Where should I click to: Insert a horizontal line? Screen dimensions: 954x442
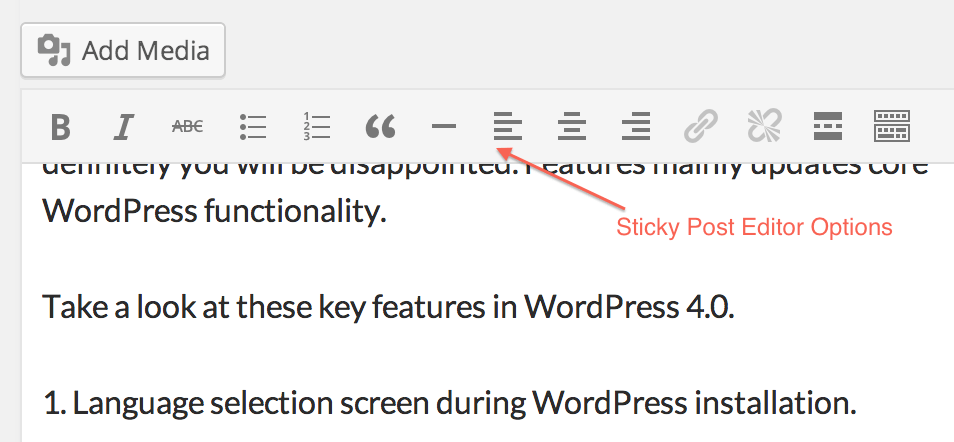click(x=444, y=127)
